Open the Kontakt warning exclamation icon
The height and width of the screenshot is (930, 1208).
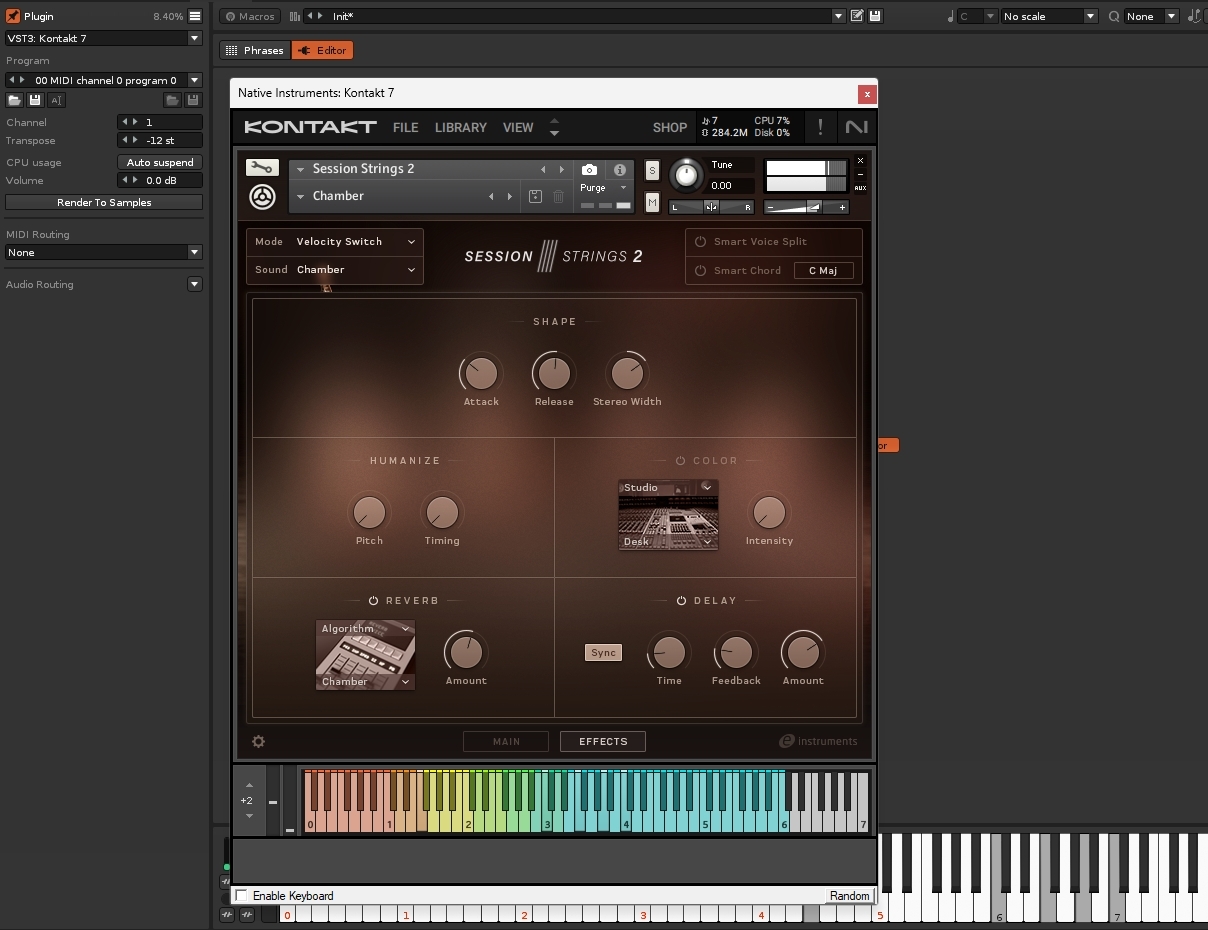[820, 127]
